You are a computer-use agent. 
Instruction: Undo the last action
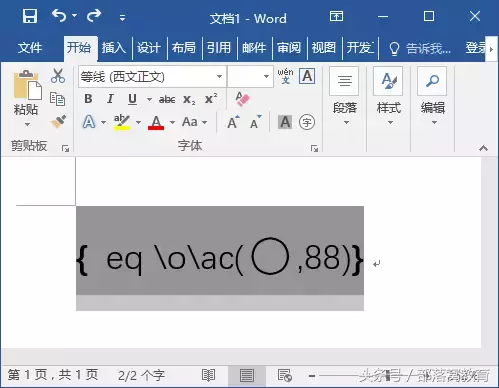tap(59, 15)
